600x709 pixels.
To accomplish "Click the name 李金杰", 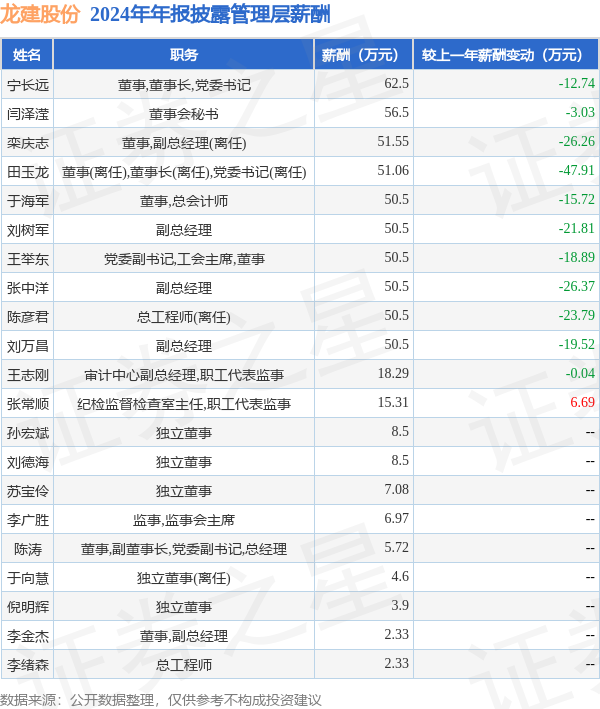I will pos(28,636).
